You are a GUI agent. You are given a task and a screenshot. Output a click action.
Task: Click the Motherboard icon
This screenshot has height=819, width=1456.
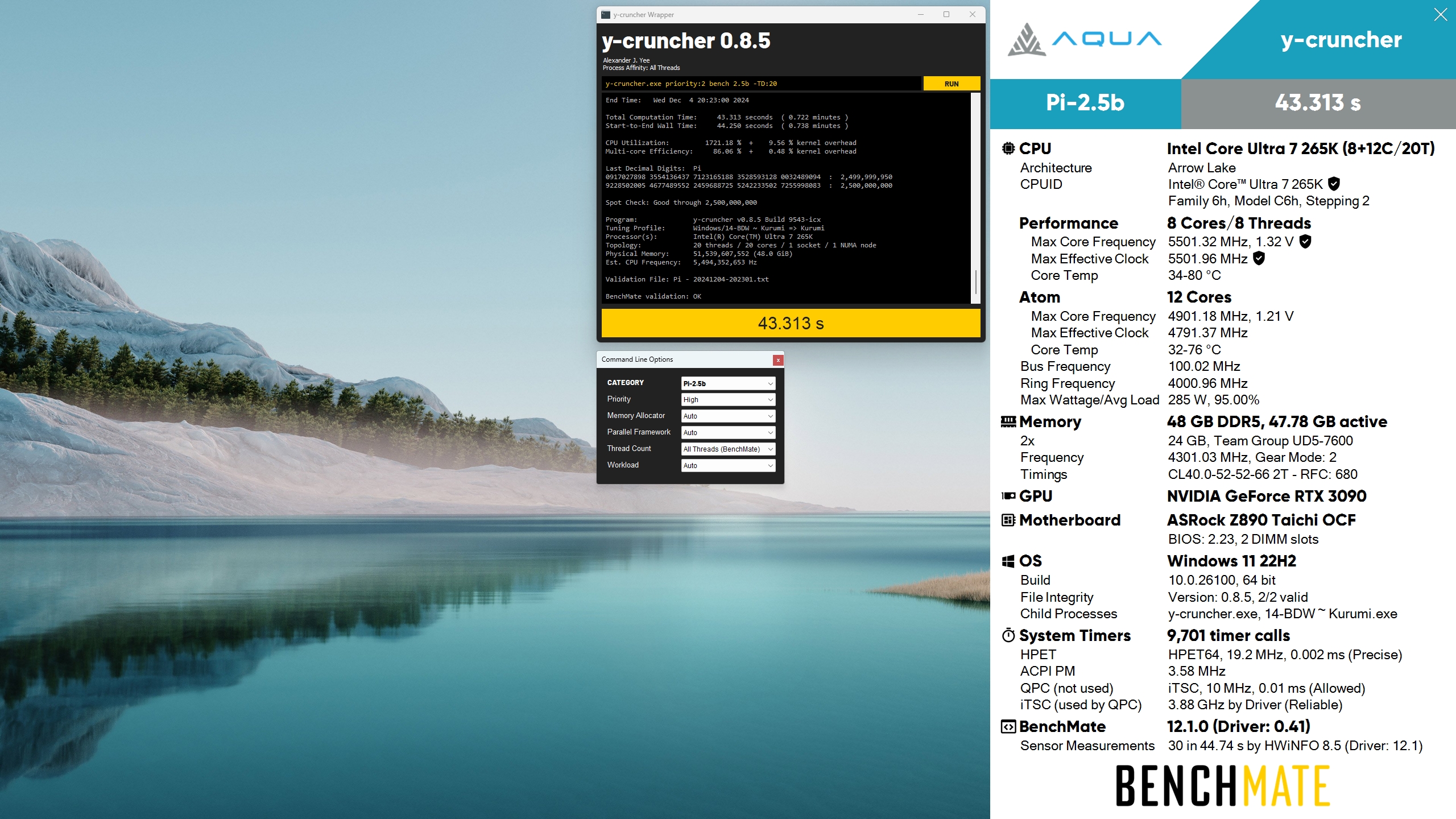(x=1008, y=520)
